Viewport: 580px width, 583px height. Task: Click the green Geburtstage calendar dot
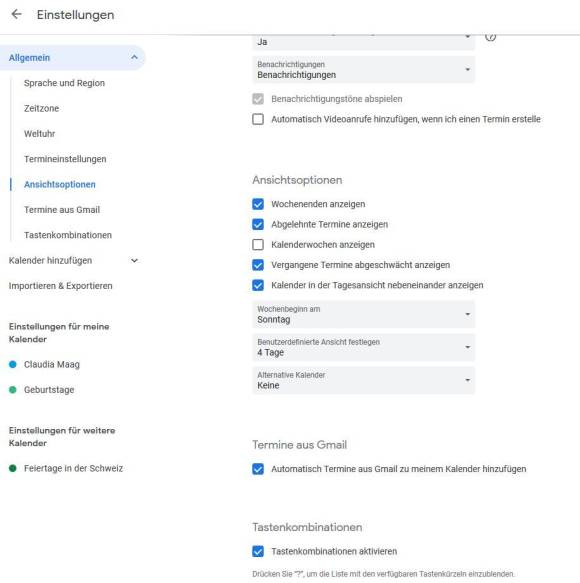(x=13, y=390)
